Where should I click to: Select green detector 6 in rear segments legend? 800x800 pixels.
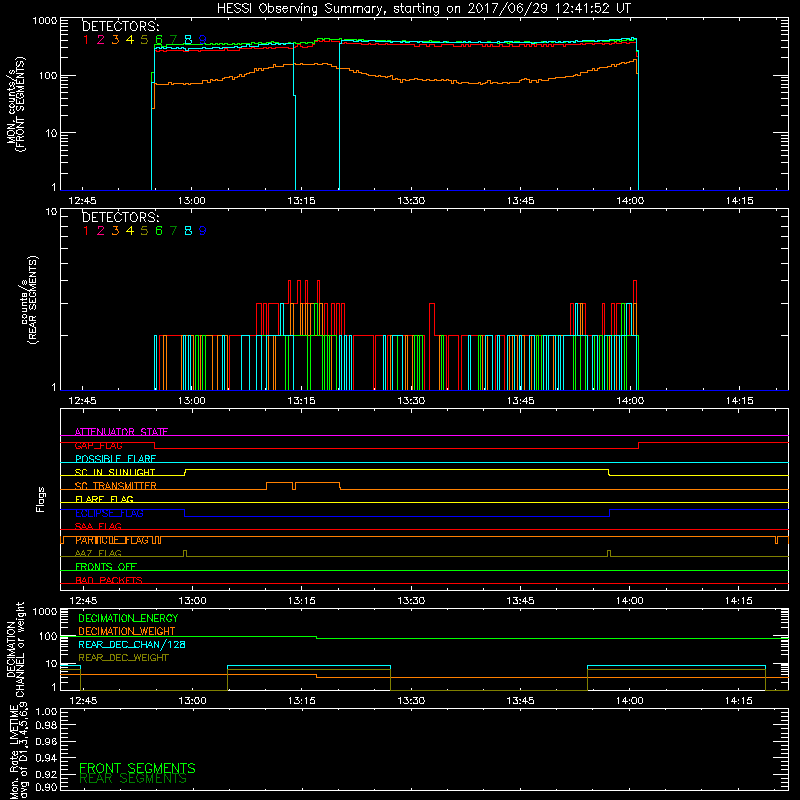tap(159, 231)
